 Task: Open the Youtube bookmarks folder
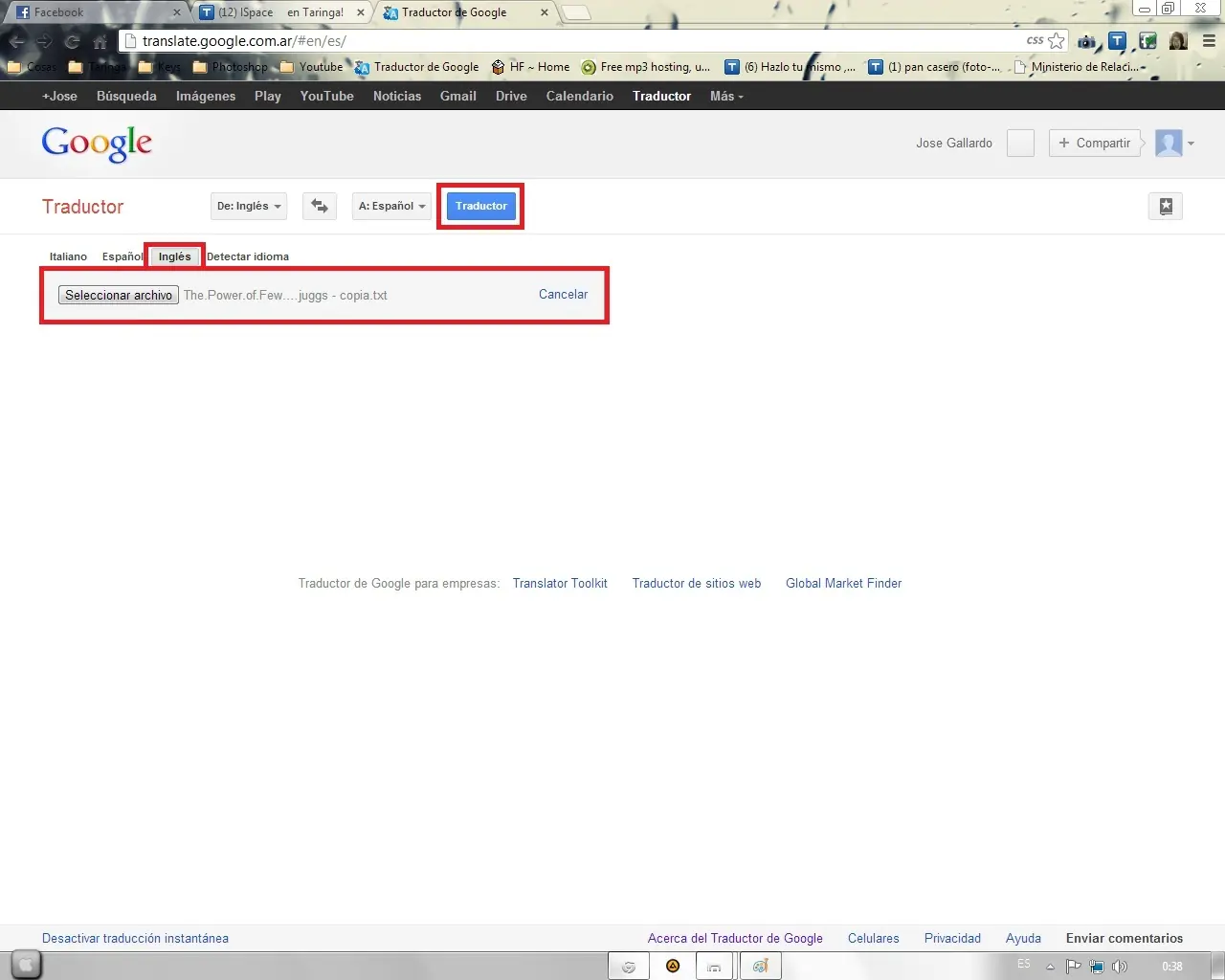pyautogui.click(x=311, y=67)
